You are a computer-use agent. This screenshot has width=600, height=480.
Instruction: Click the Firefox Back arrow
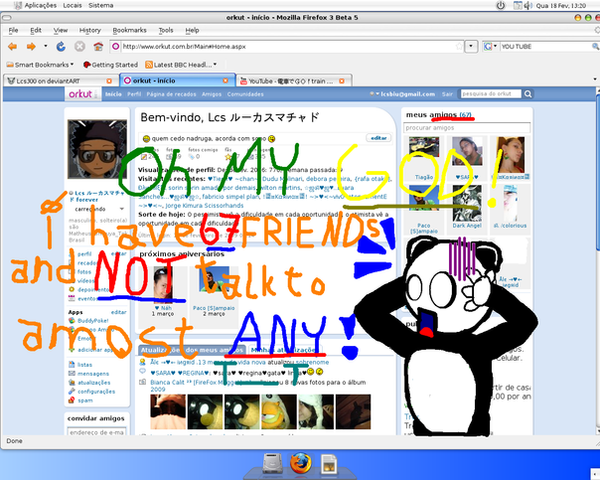(13, 47)
